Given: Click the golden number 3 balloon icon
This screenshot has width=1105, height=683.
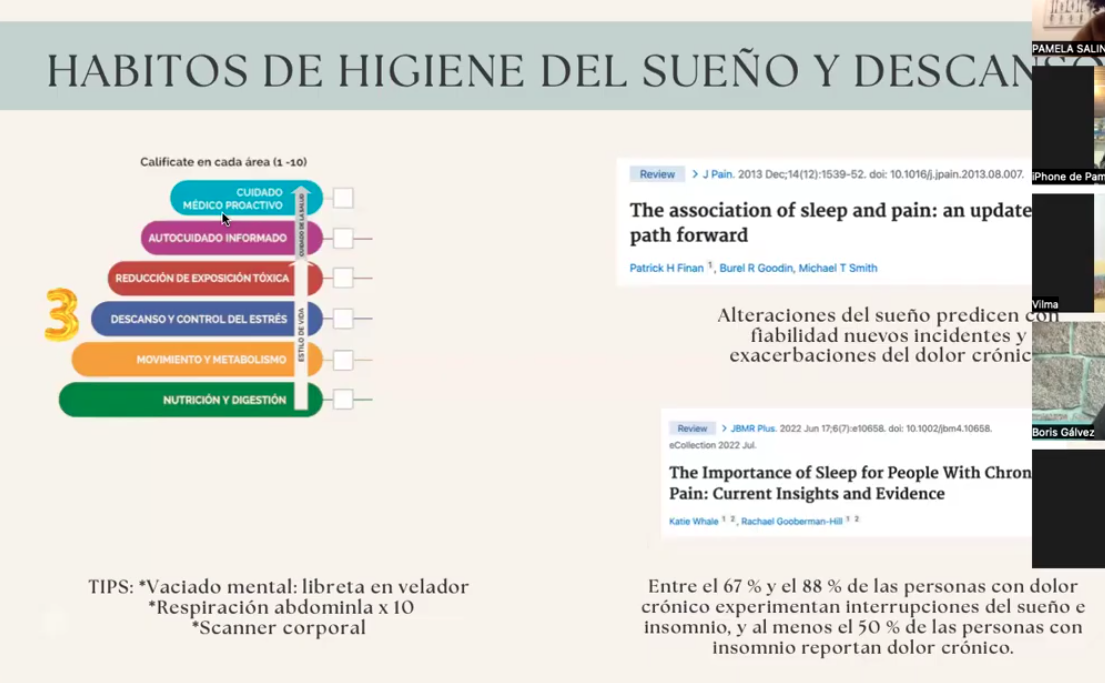Looking at the screenshot, I should point(62,314).
